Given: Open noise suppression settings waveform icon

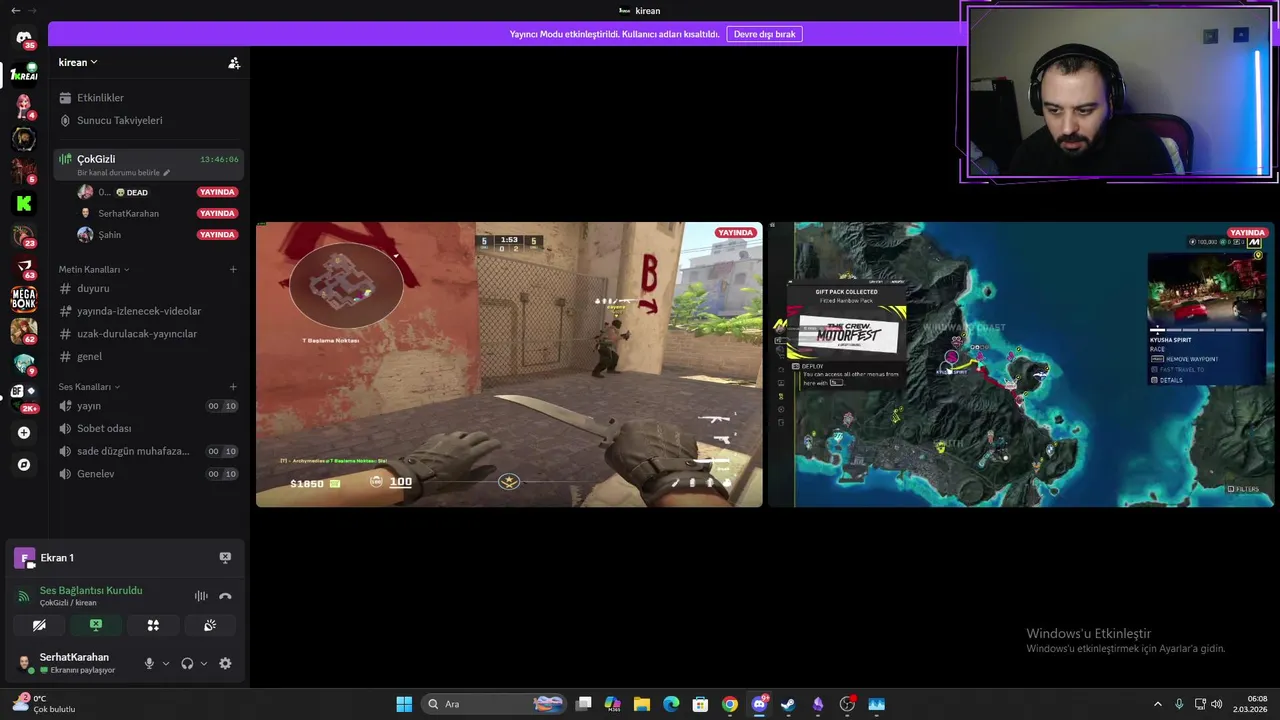Looking at the screenshot, I should point(201,596).
